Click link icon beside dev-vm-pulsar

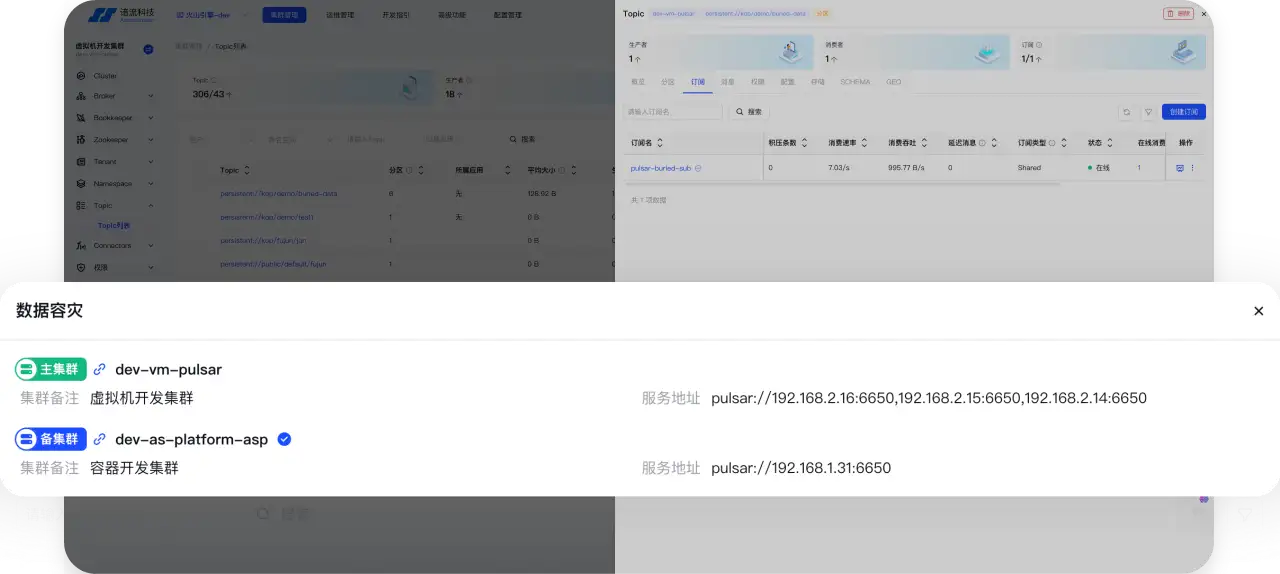[x=99, y=370]
